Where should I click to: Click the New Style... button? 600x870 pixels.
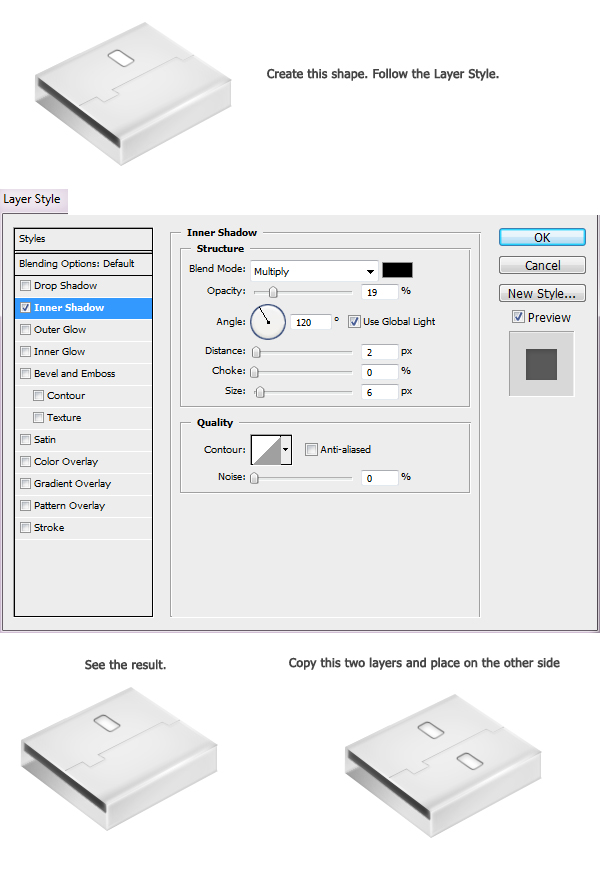[542, 293]
